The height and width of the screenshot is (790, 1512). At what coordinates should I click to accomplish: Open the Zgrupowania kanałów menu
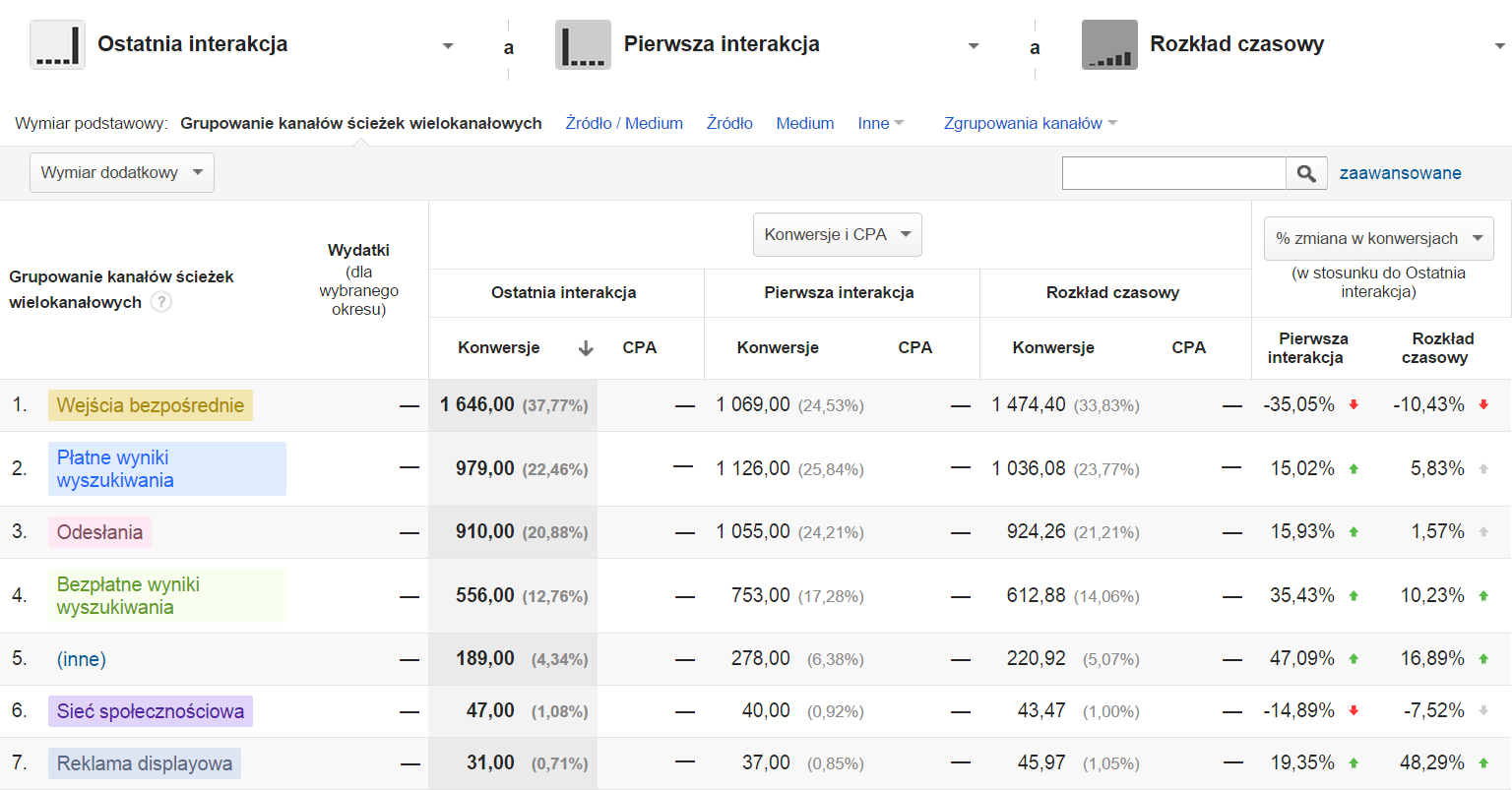click(x=1030, y=123)
